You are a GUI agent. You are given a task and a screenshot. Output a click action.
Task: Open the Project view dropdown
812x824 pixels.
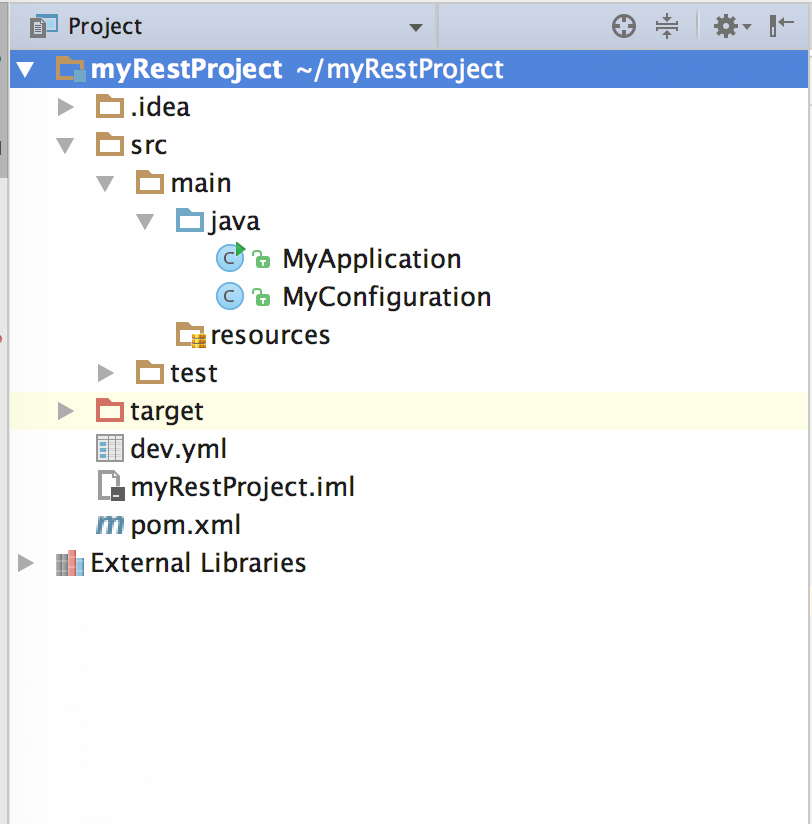pos(416,27)
